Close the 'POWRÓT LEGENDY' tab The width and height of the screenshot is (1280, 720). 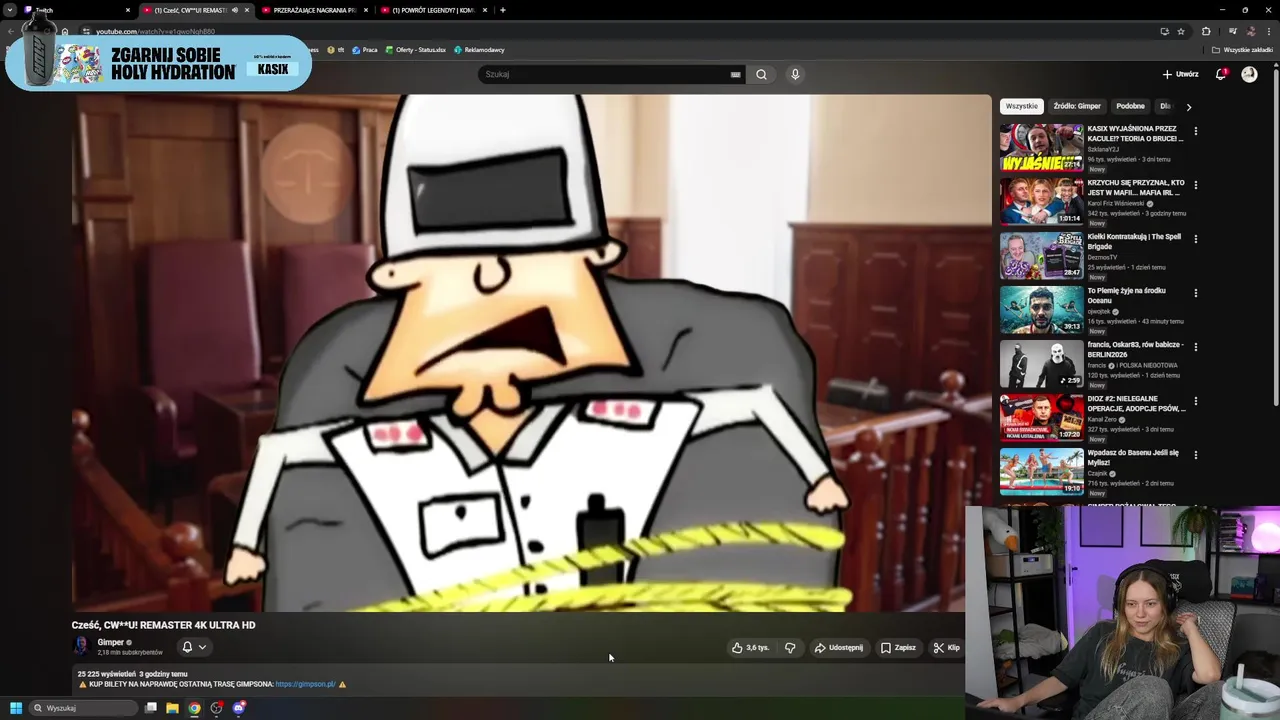(485, 10)
